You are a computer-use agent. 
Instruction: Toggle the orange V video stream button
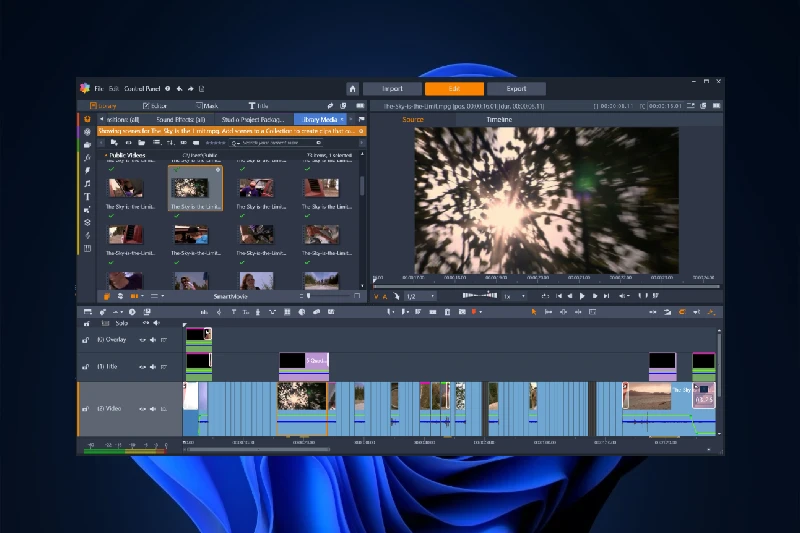376,296
